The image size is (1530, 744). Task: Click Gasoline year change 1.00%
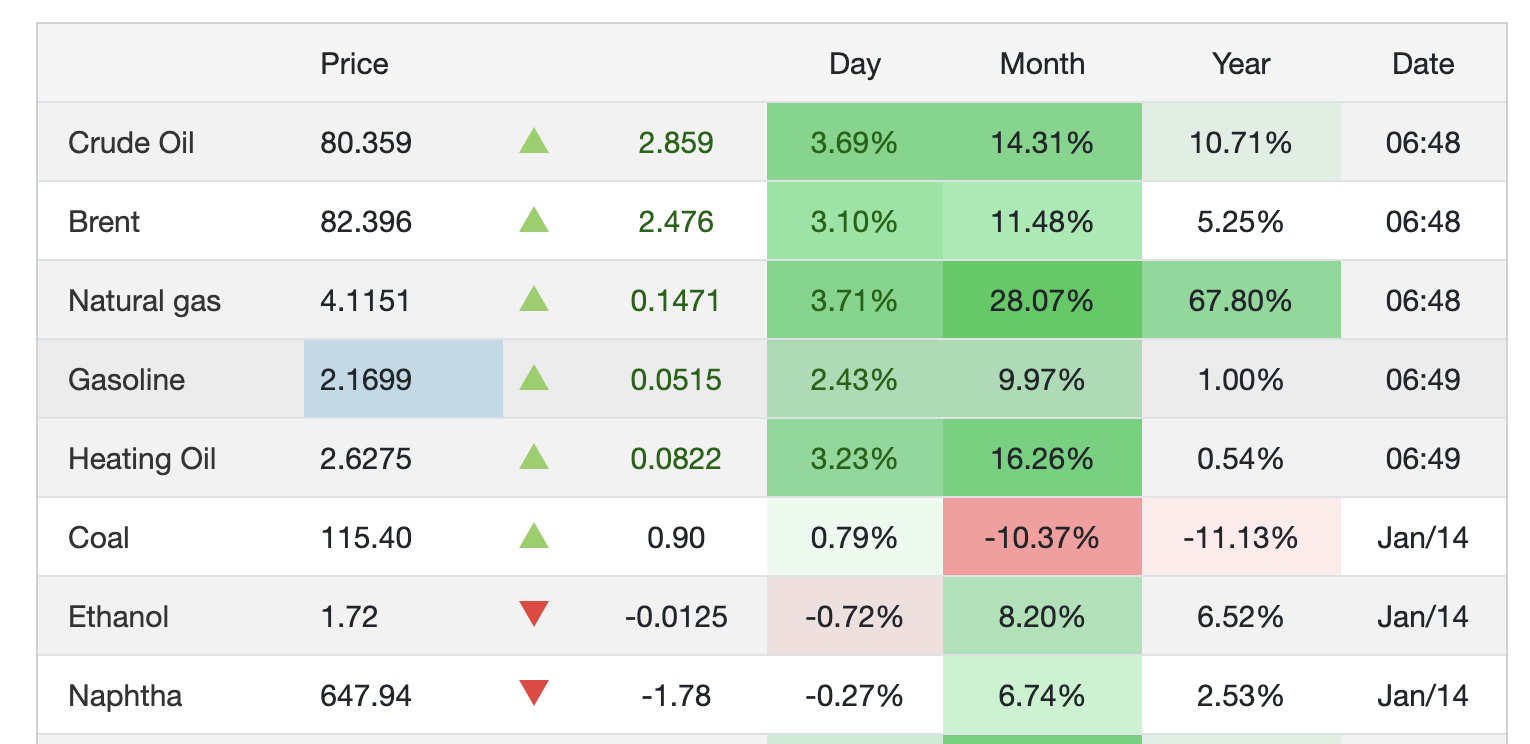(1241, 379)
